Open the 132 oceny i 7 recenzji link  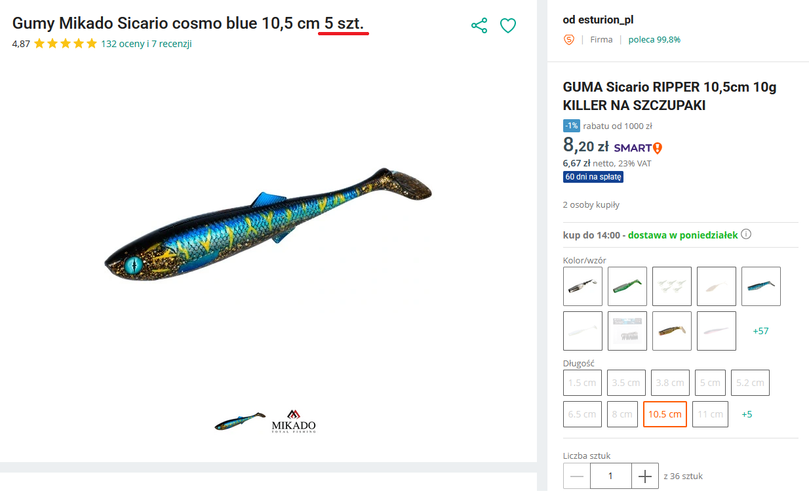click(146, 44)
